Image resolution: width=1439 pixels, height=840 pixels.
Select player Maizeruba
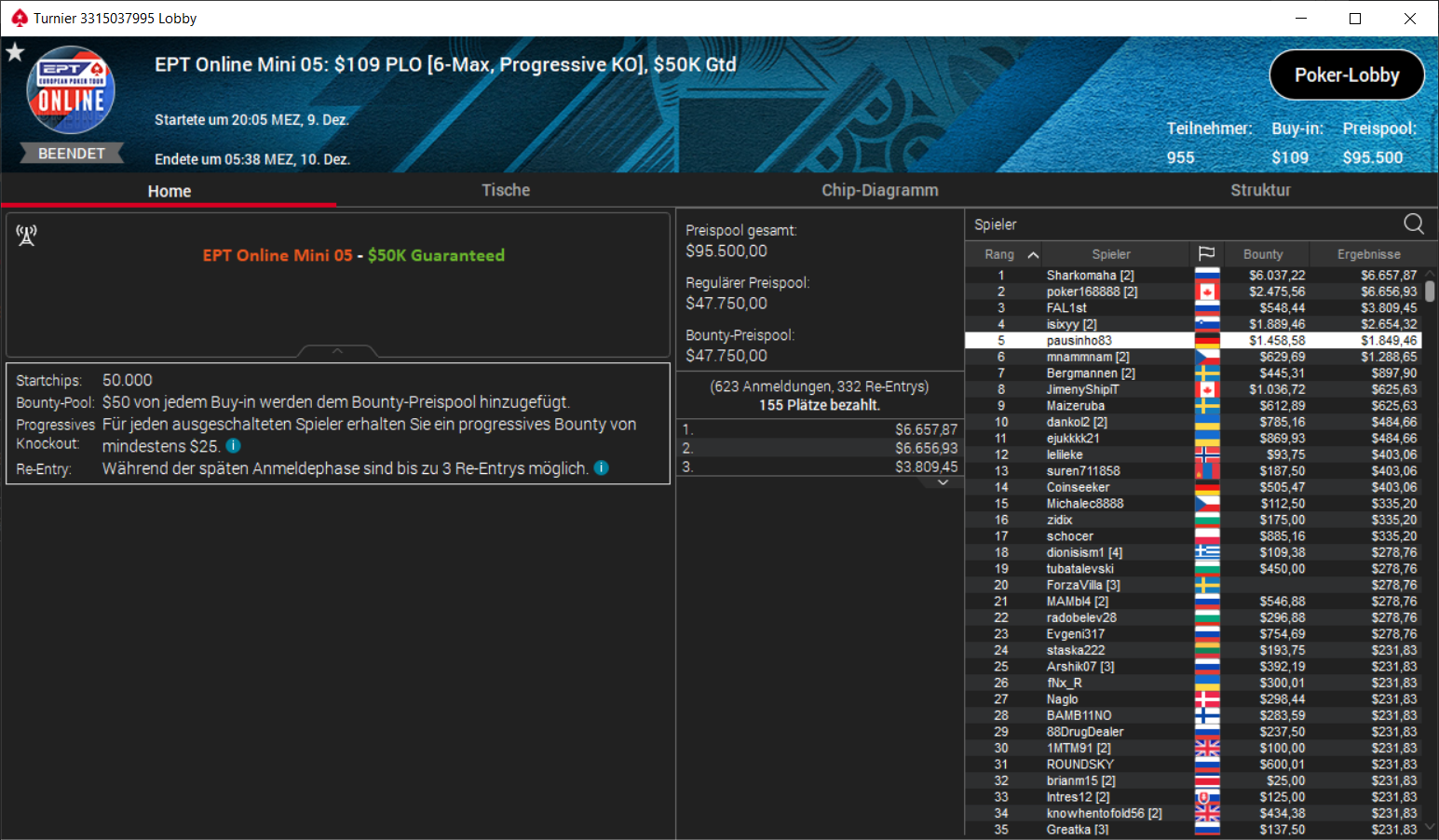pyautogui.click(x=1193, y=406)
